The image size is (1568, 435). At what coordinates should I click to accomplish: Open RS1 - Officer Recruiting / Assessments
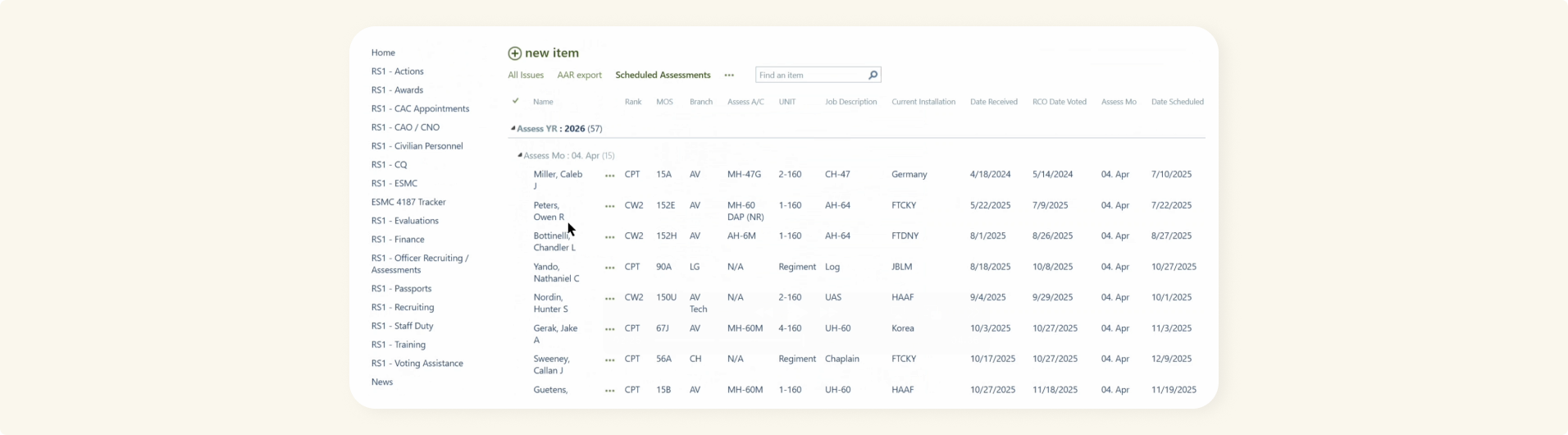(420, 263)
